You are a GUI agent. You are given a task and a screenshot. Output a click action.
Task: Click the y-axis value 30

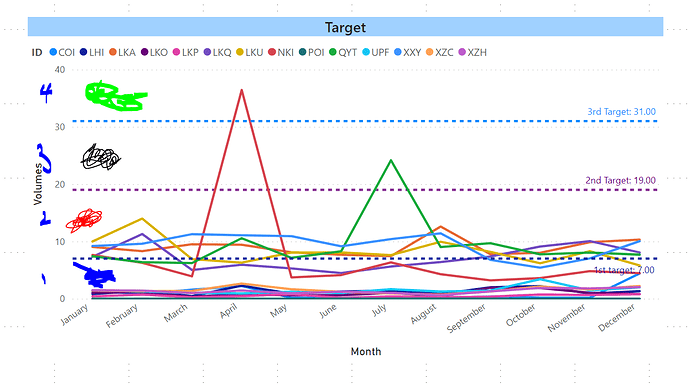pyautogui.click(x=60, y=127)
